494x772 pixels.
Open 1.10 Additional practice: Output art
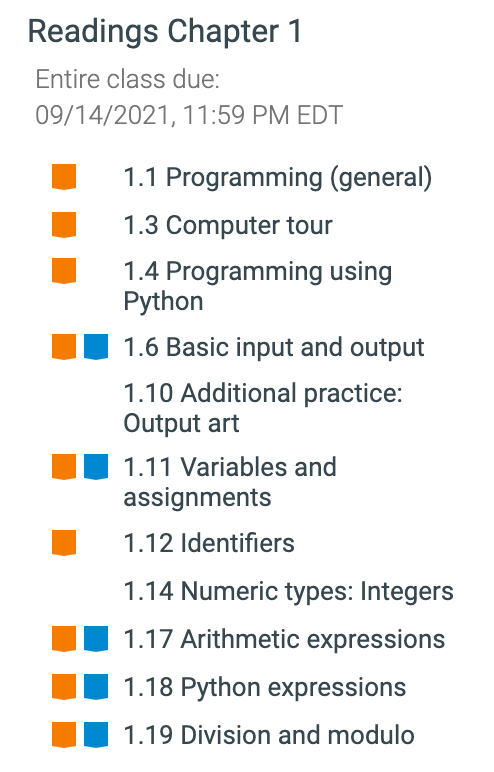coord(263,408)
